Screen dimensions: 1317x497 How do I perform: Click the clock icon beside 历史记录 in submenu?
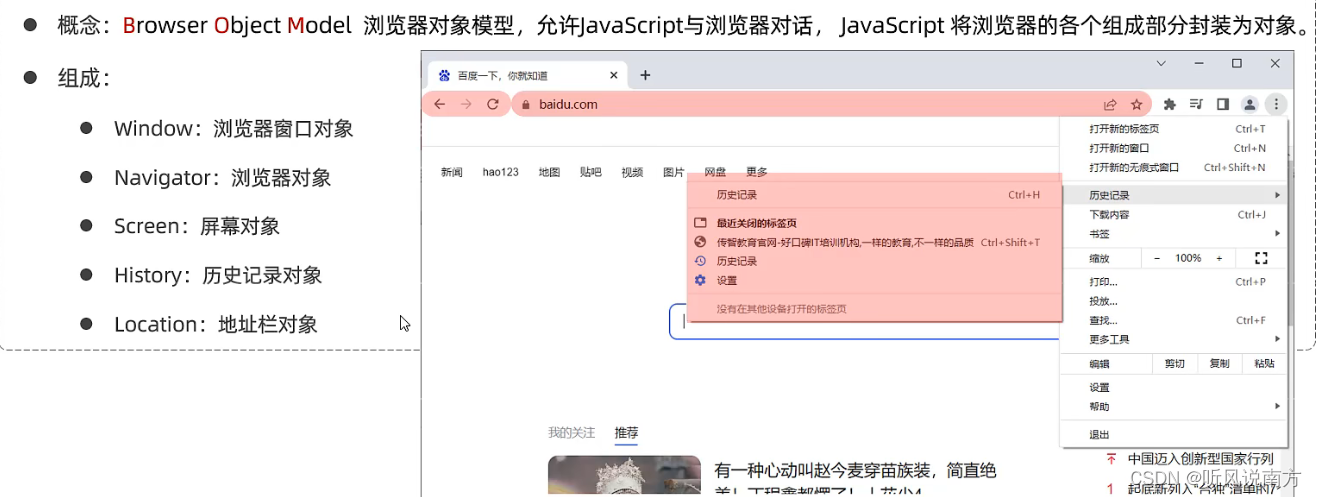[x=700, y=261]
